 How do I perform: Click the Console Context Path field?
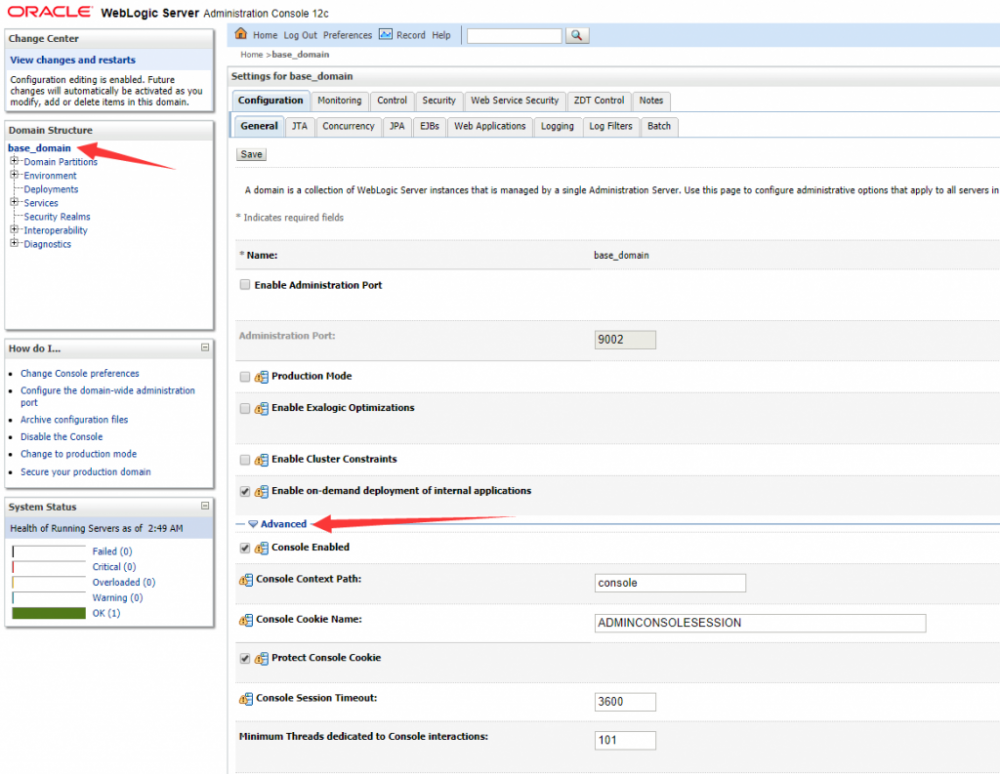point(670,583)
